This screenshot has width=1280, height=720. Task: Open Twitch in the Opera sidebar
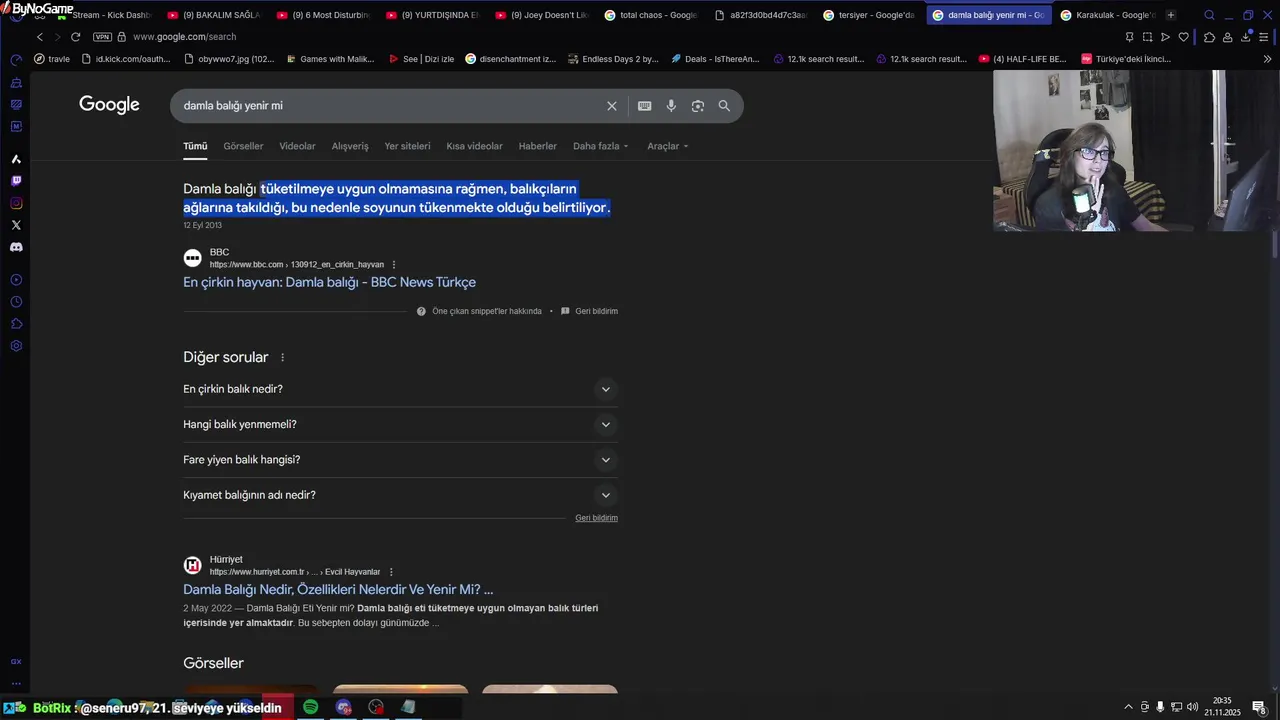16,181
